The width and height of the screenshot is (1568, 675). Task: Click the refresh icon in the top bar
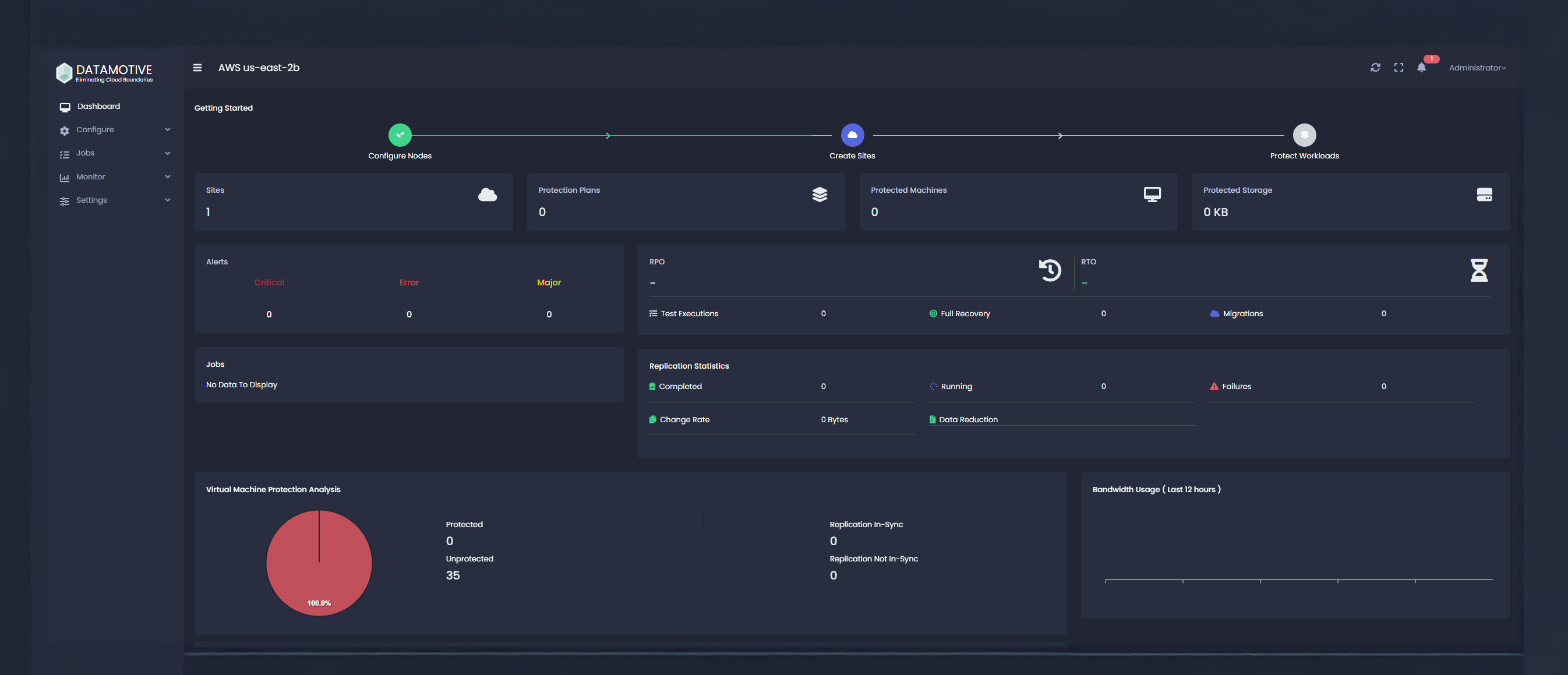1375,68
